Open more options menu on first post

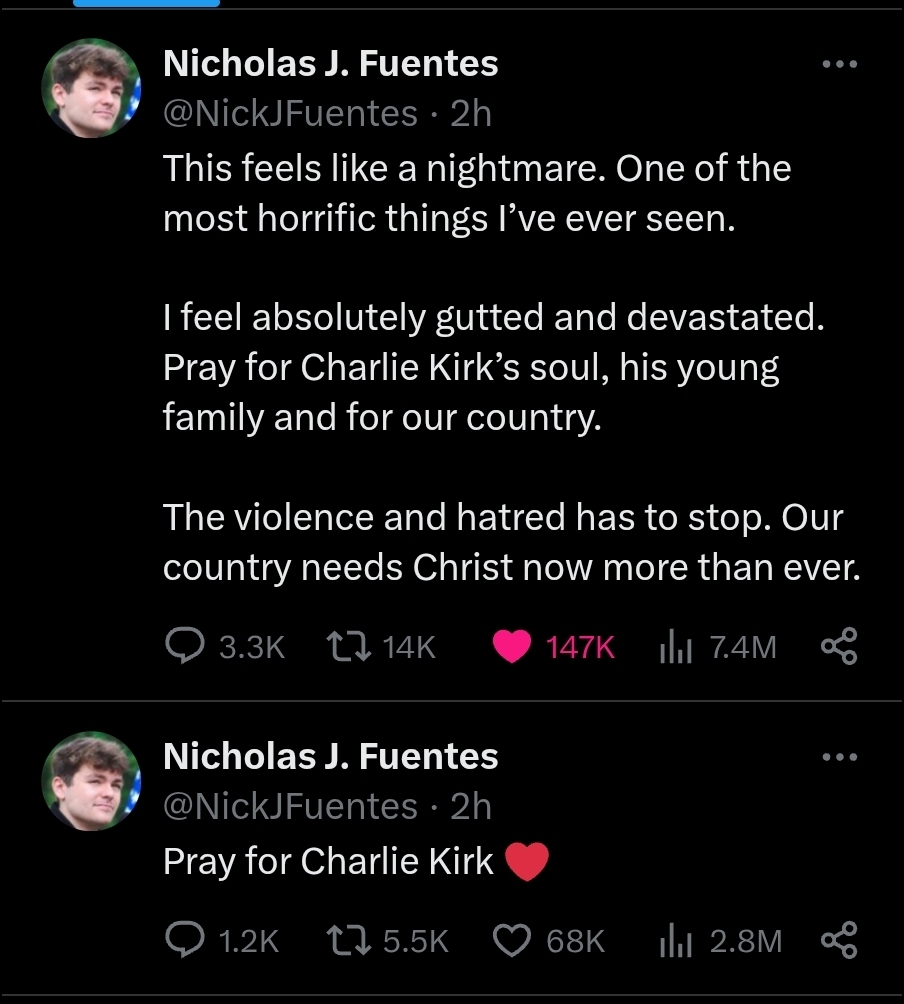click(x=839, y=65)
